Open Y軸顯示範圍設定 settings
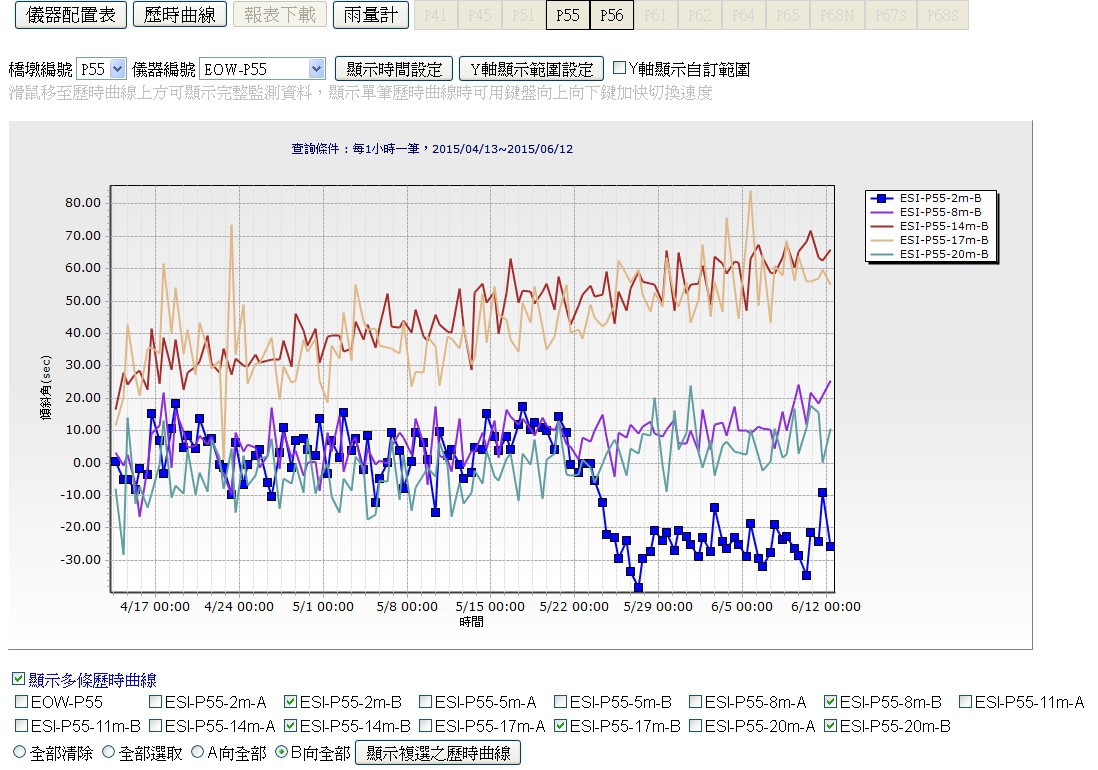This screenshot has height=770, width=1098. click(531, 69)
